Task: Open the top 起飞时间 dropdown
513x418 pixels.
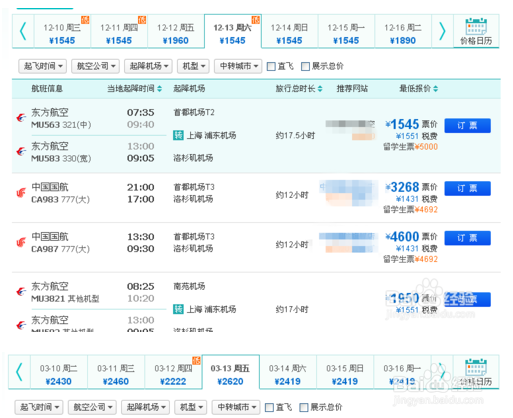Action: [x=42, y=66]
